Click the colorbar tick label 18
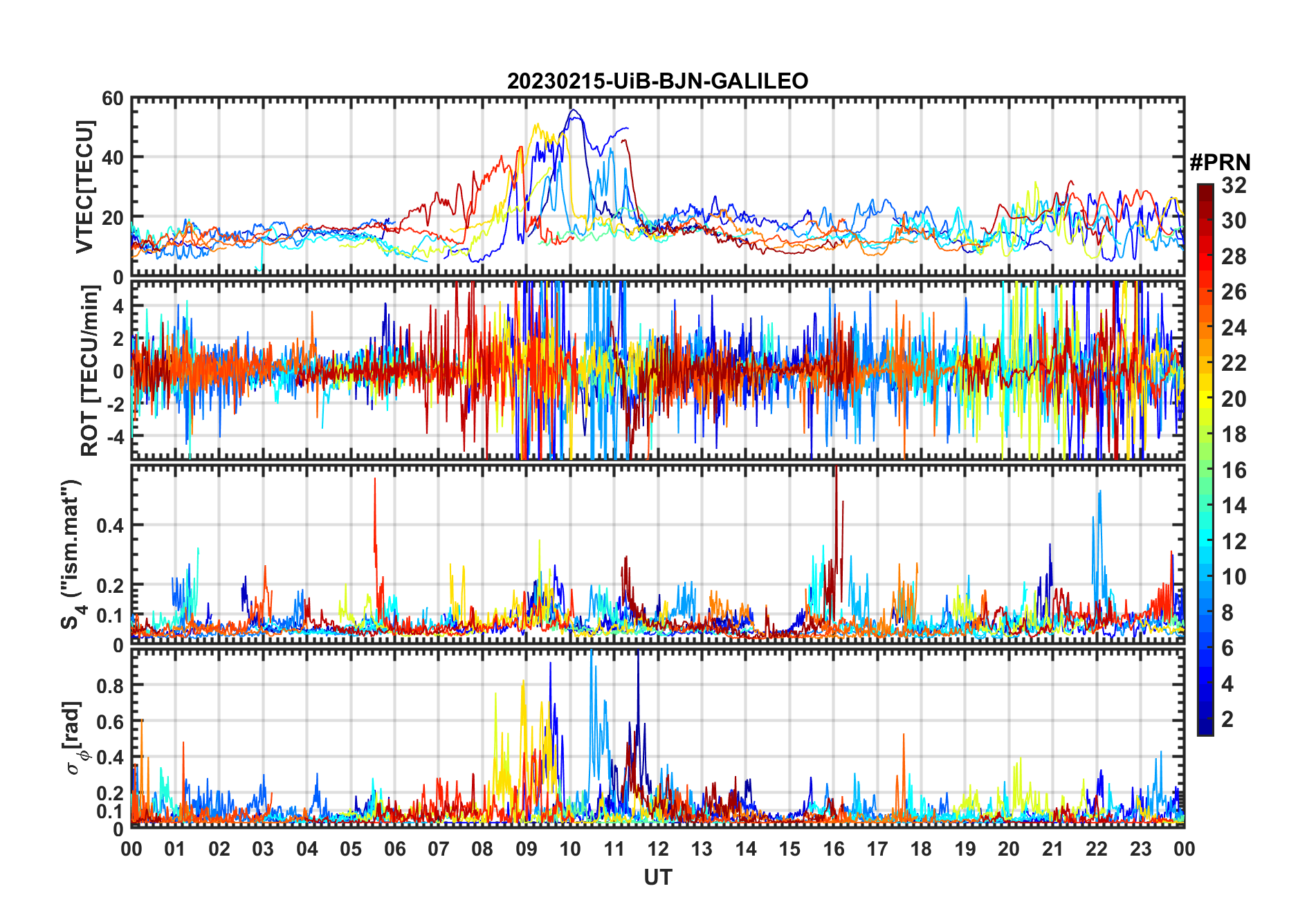The height and width of the screenshot is (920, 1316). tap(1234, 434)
